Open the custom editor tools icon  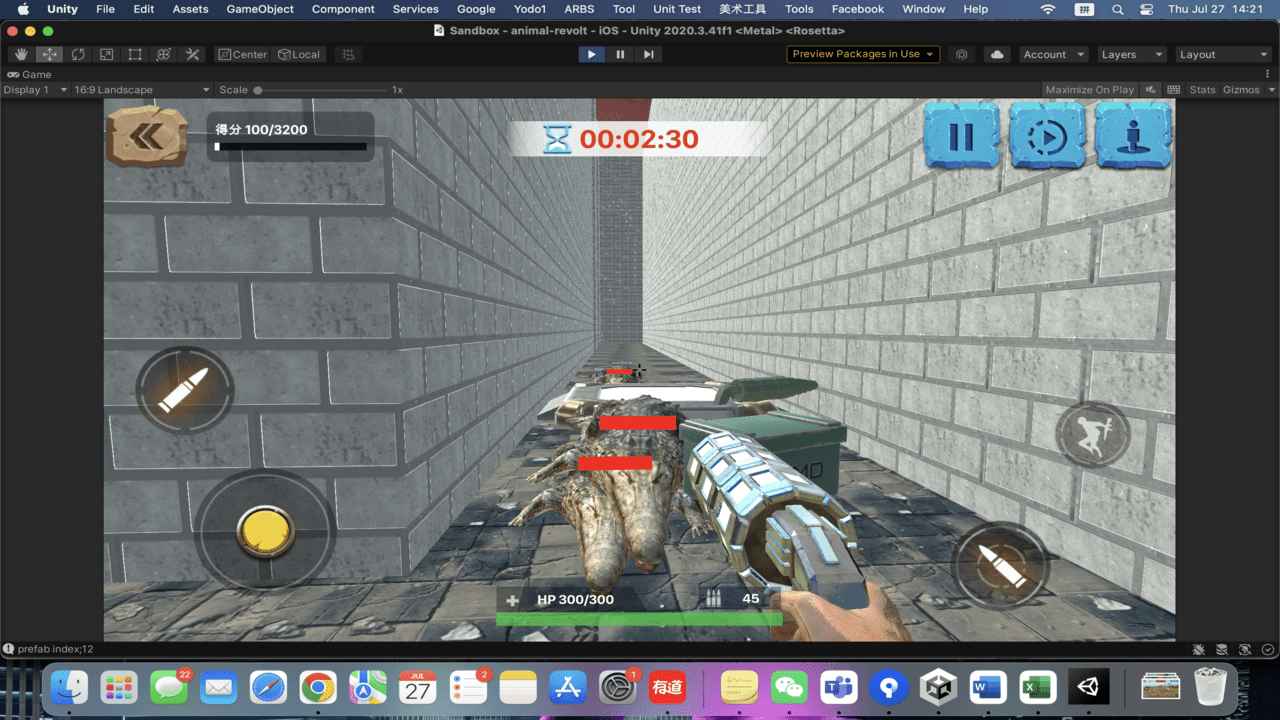click(192, 54)
